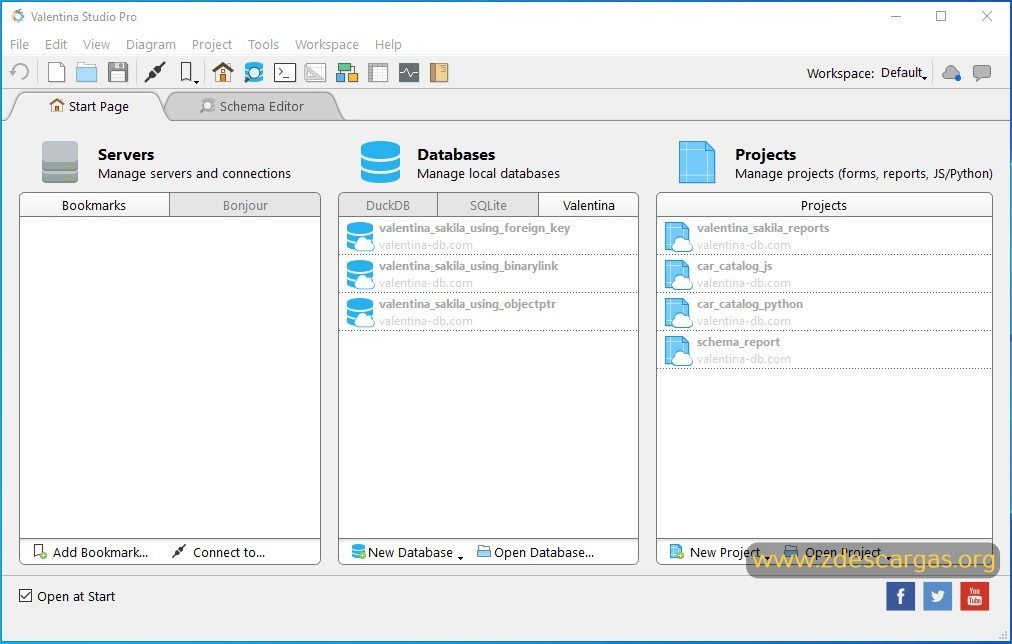Click the undo arrow toolbar icon
The height and width of the screenshot is (644, 1012).
point(20,72)
